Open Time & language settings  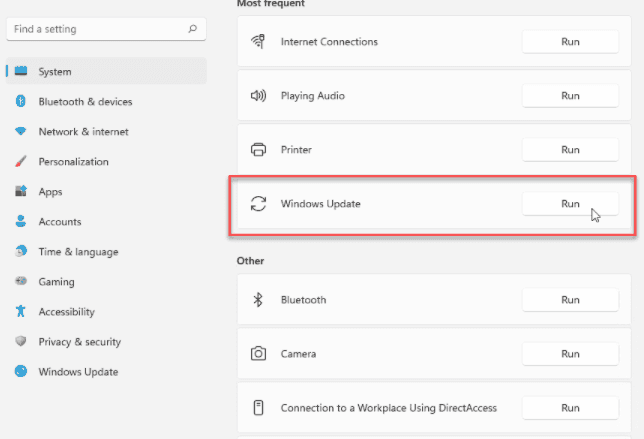[x=106, y=251]
